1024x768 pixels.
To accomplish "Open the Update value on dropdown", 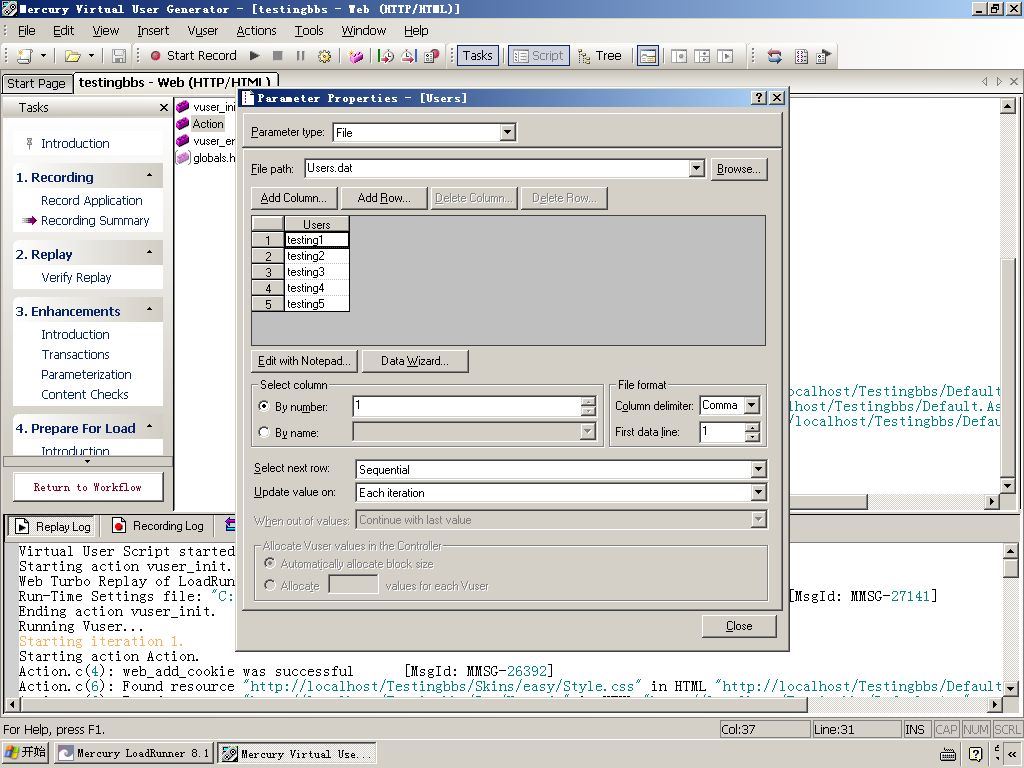I will pyautogui.click(x=758, y=492).
